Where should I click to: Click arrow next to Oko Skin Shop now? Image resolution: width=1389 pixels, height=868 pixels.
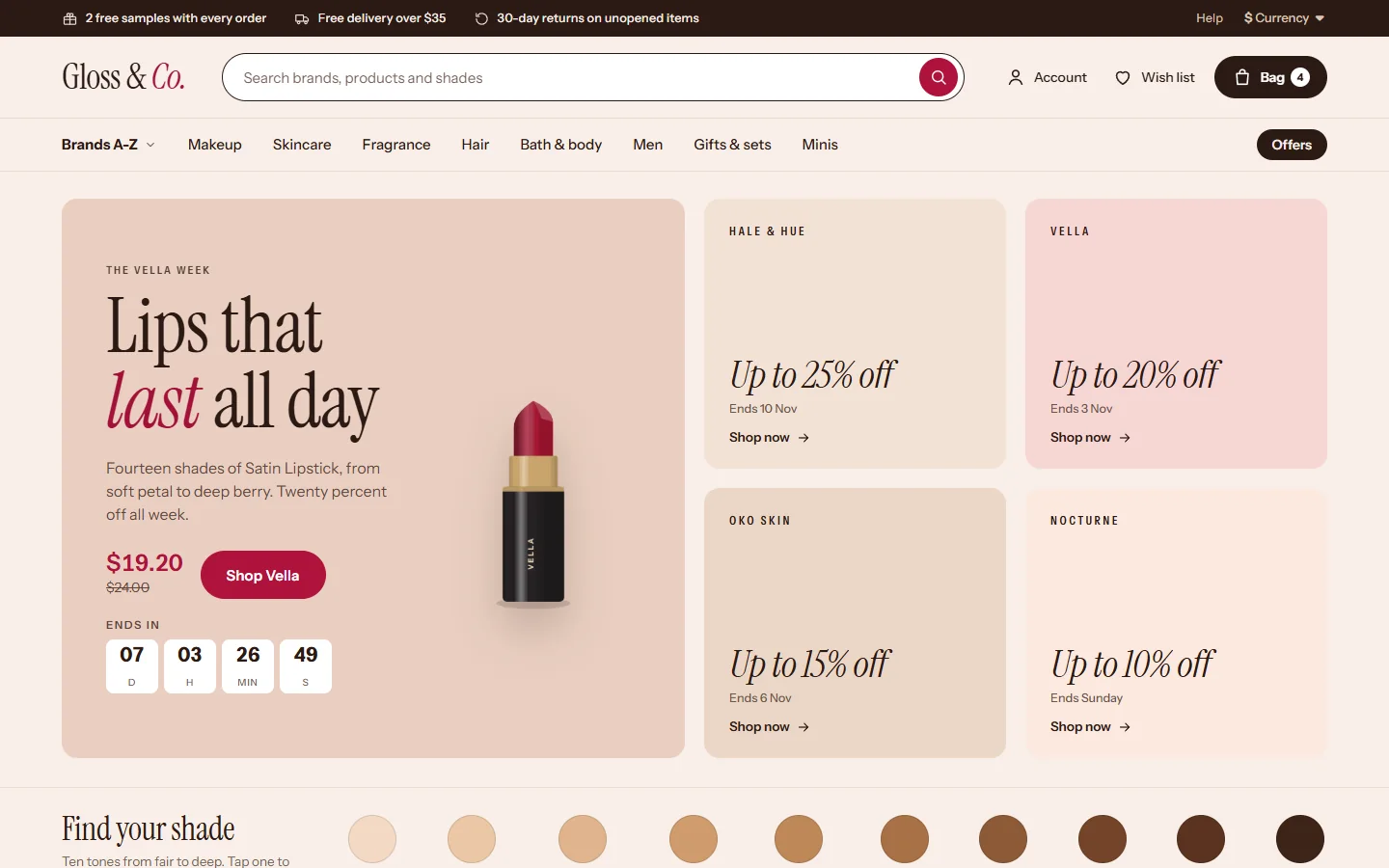803,727
